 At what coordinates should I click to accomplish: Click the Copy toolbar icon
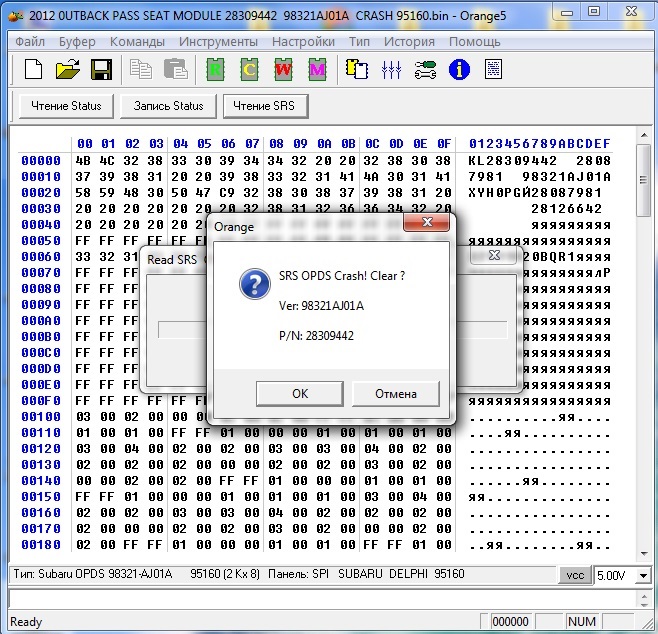[x=140, y=69]
